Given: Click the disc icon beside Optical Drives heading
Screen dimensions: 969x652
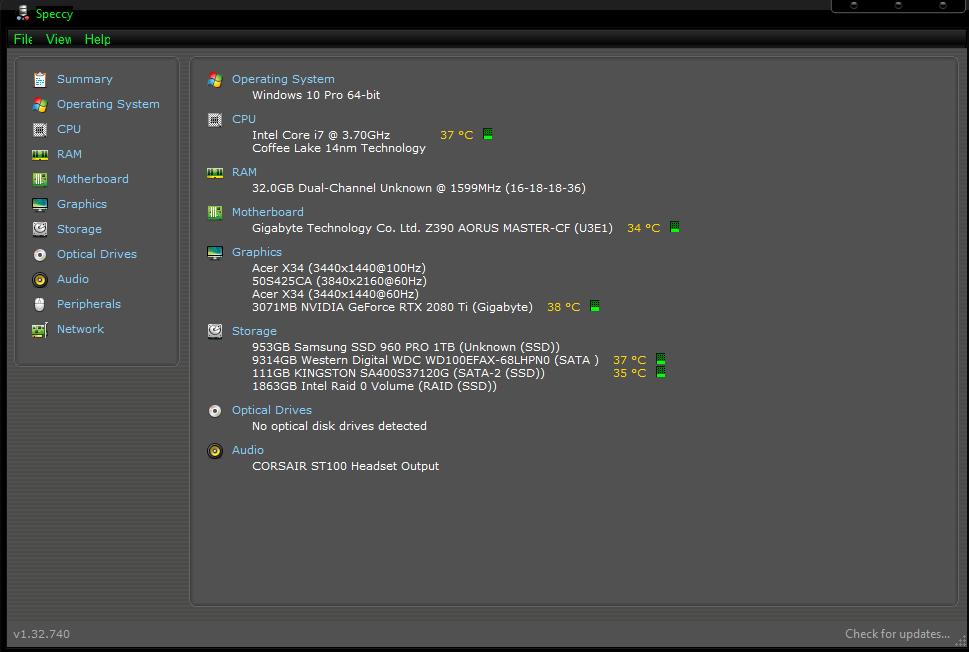Looking at the screenshot, I should [x=214, y=411].
